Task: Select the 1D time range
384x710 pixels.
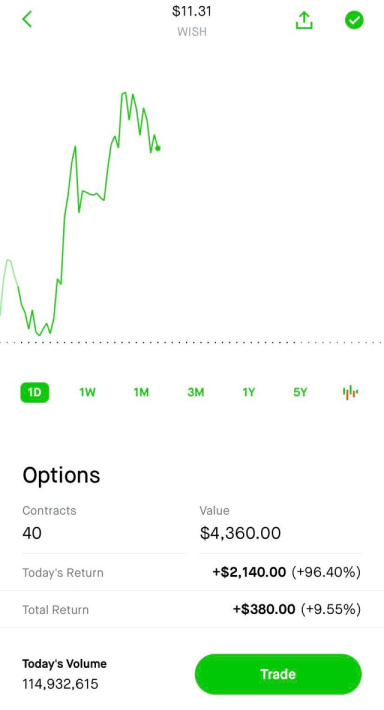Action: [34, 392]
